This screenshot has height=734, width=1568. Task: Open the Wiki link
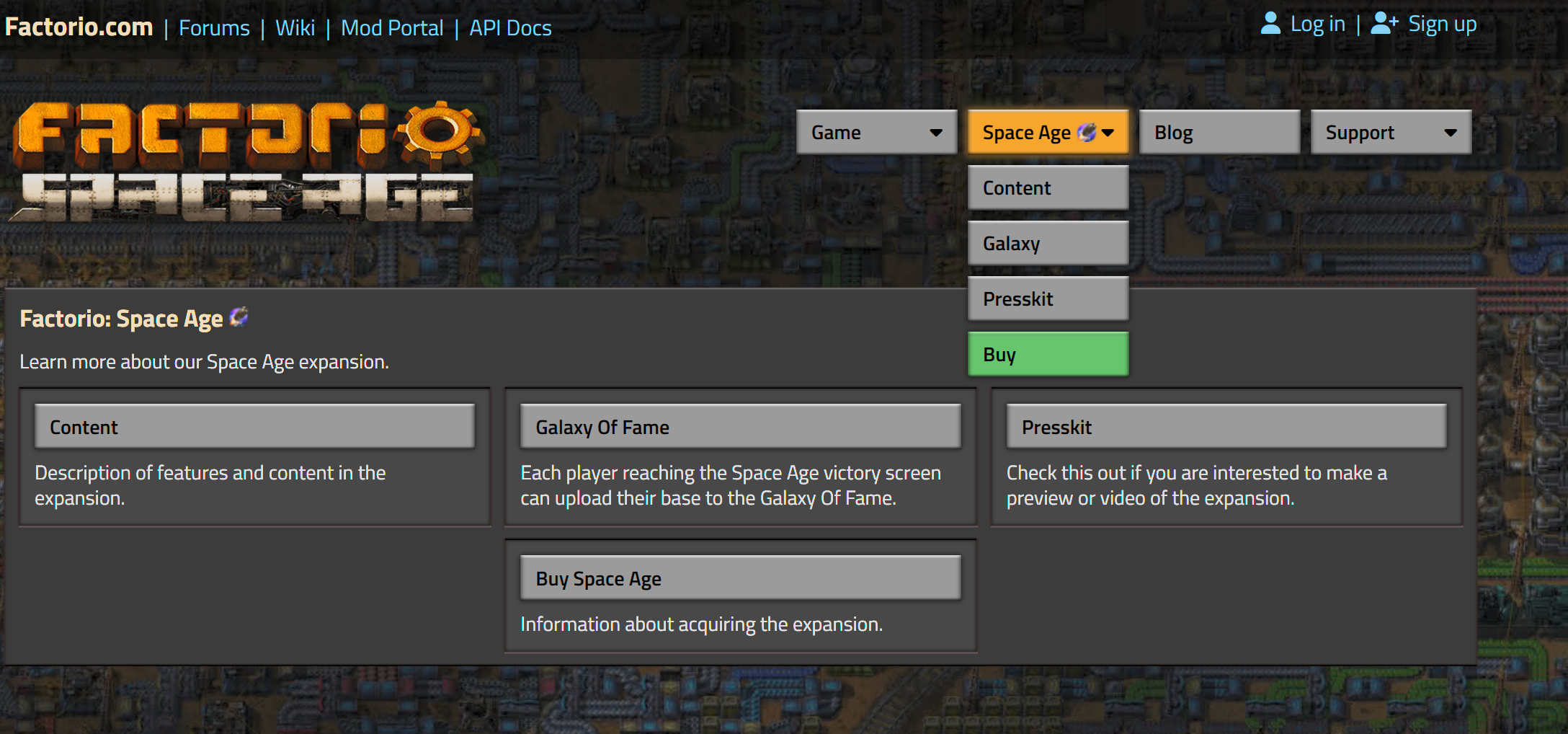(x=295, y=28)
